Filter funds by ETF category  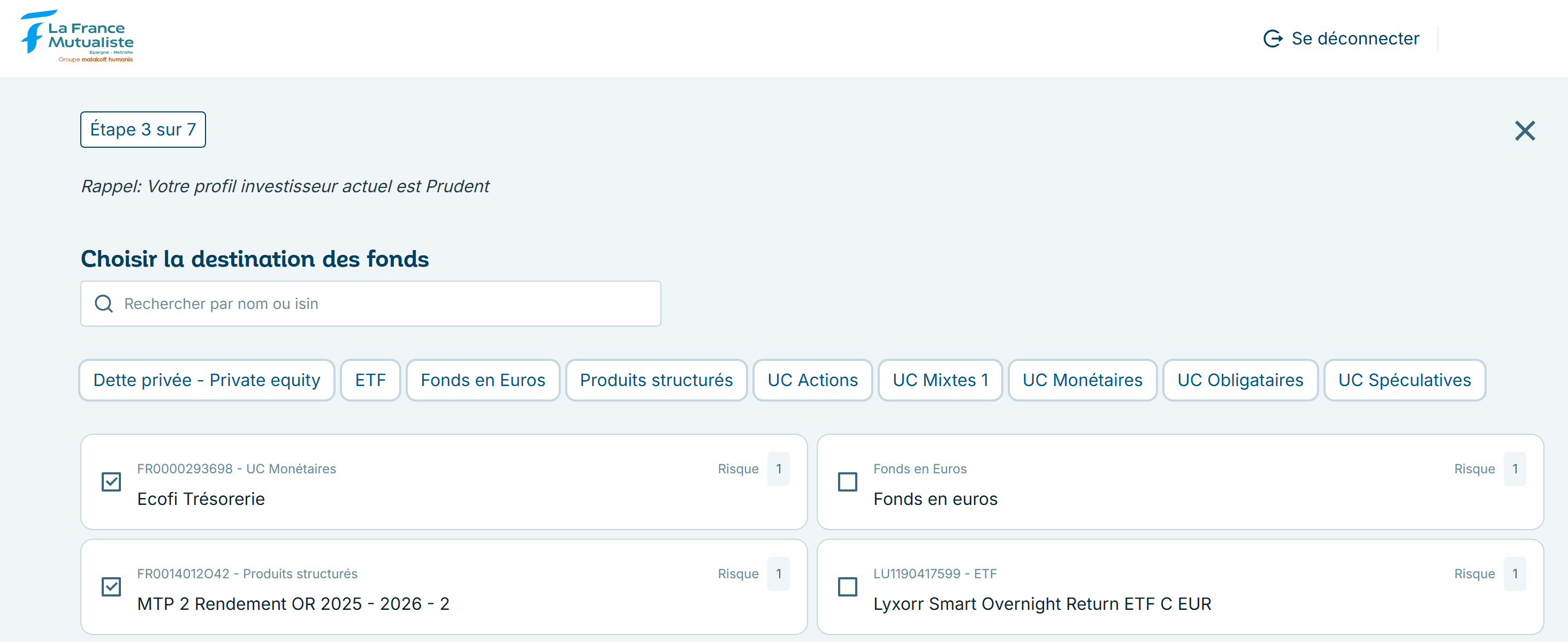(370, 380)
